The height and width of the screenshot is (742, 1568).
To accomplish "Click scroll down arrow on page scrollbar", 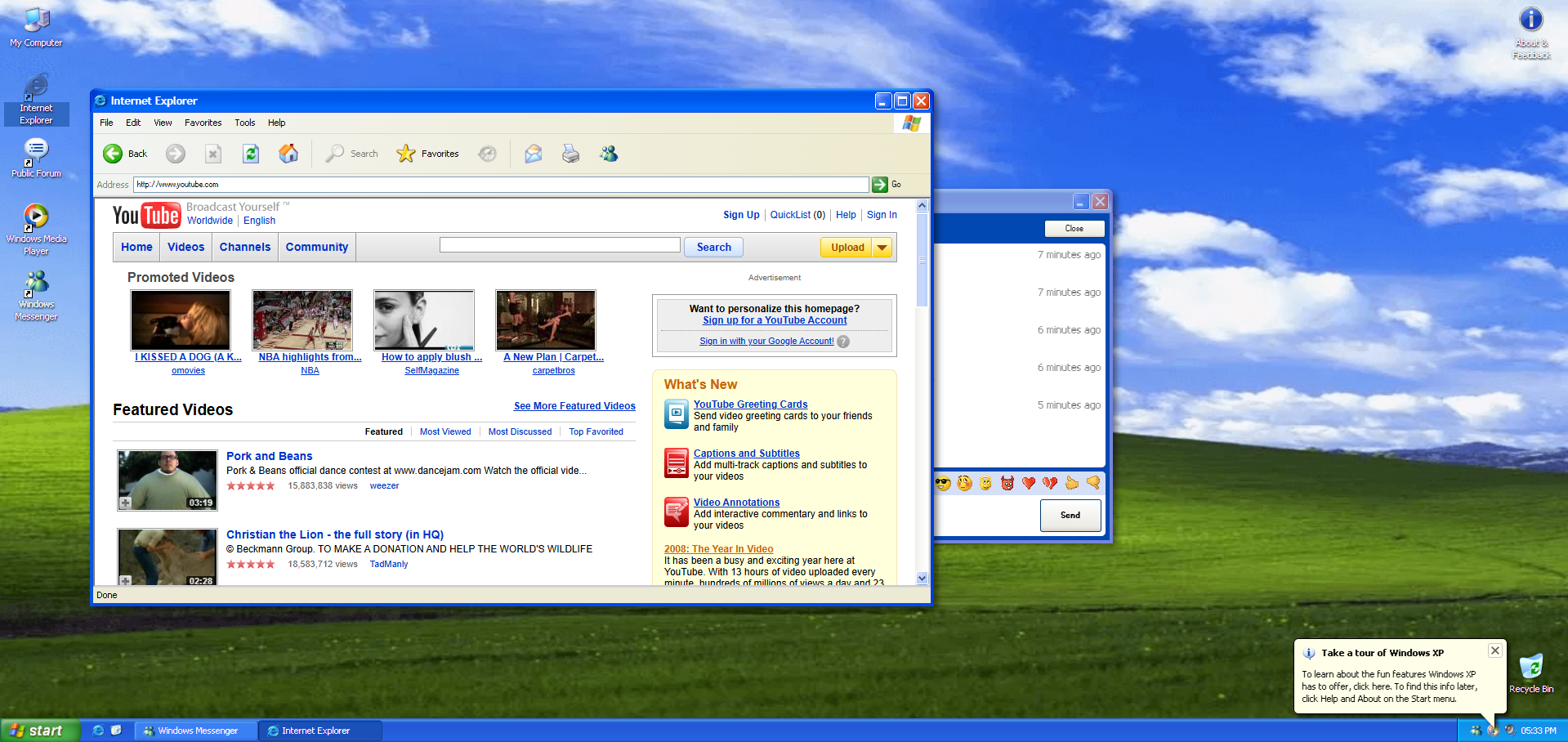I will (922, 578).
